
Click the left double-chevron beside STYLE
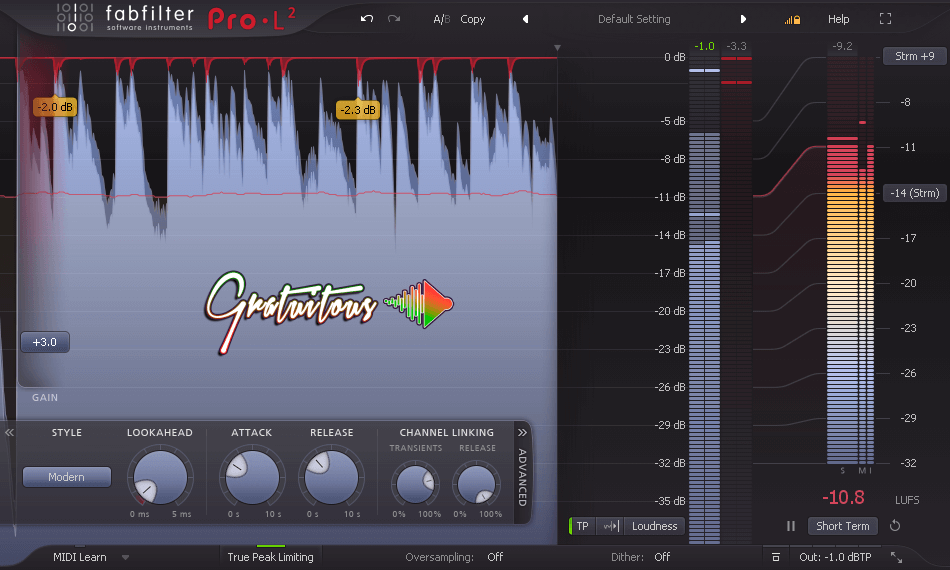(9, 432)
